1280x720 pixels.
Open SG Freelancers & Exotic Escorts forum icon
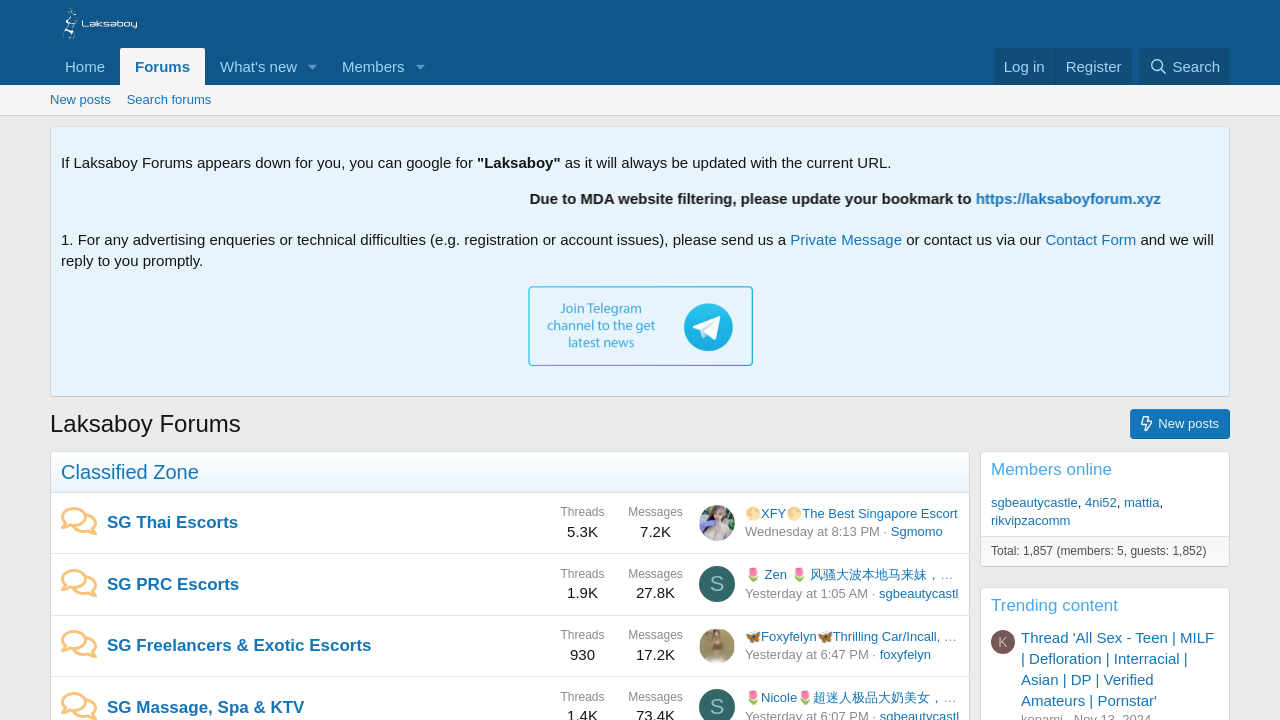[79, 645]
